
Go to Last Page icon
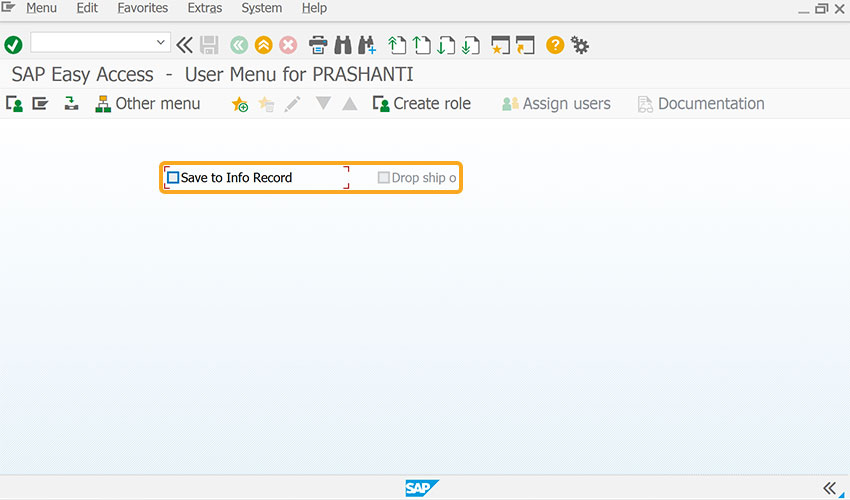[x=471, y=45]
